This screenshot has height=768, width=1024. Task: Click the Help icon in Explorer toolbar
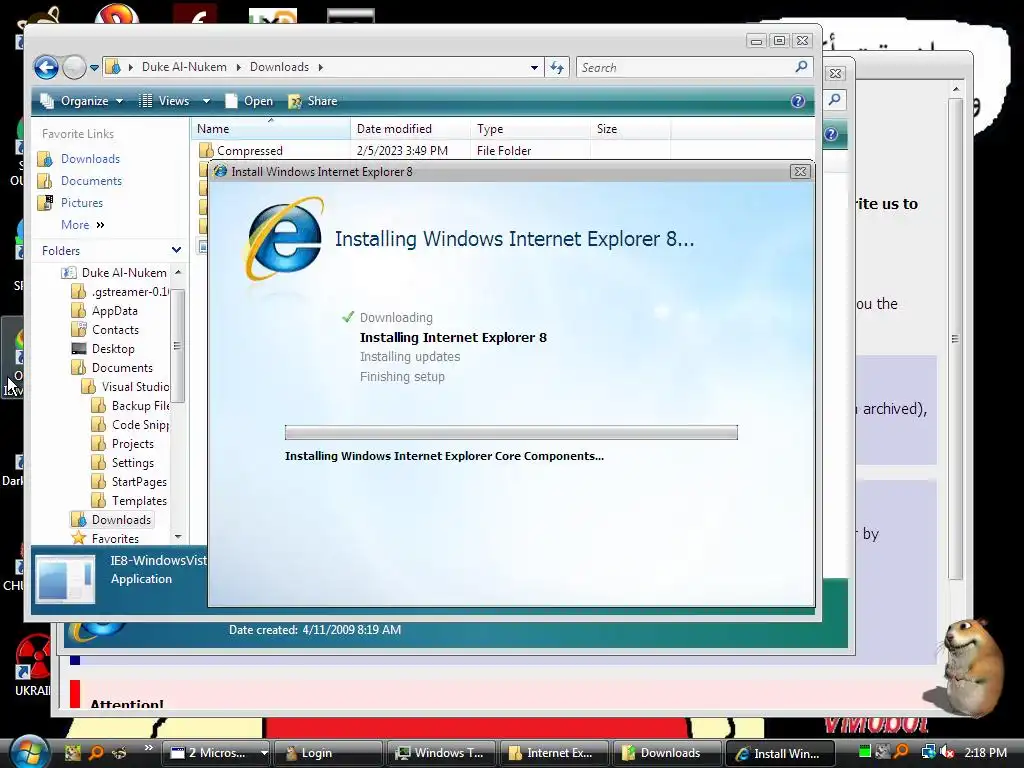(797, 101)
